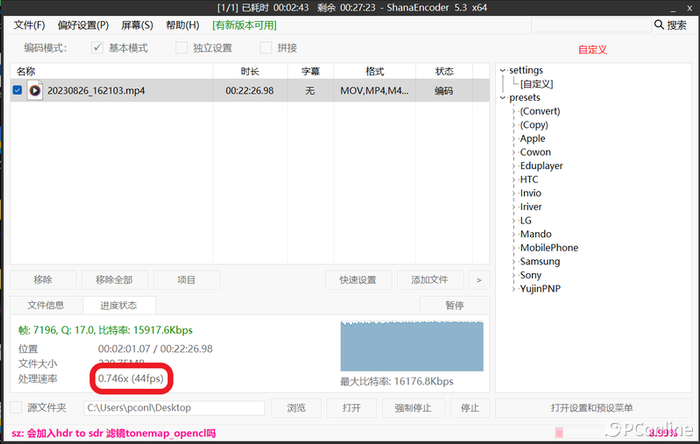Click the 移除全部 button

[x=114, y=280]
